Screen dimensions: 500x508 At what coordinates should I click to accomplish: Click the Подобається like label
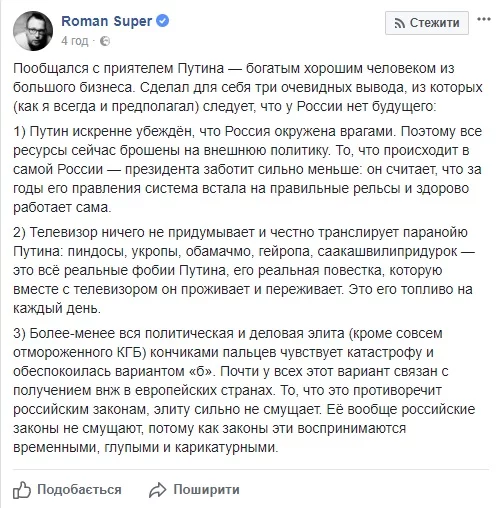(79, 490)
